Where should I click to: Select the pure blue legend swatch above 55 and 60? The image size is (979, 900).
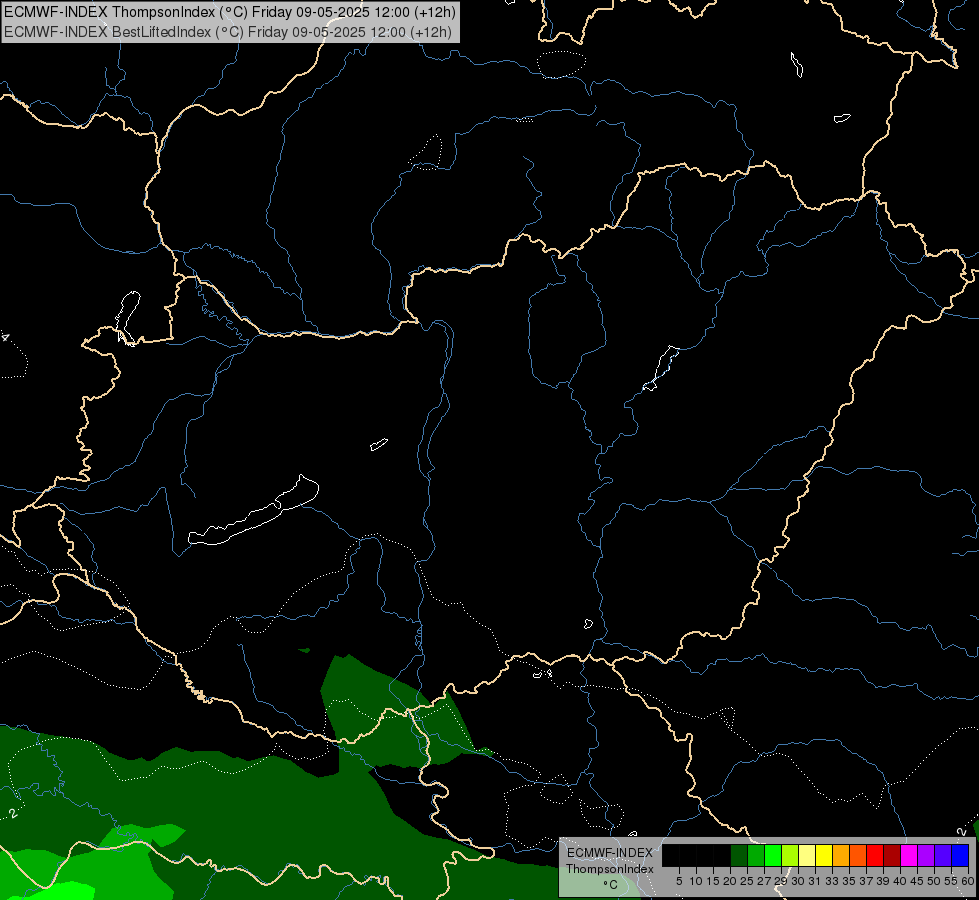click(960, 856)
